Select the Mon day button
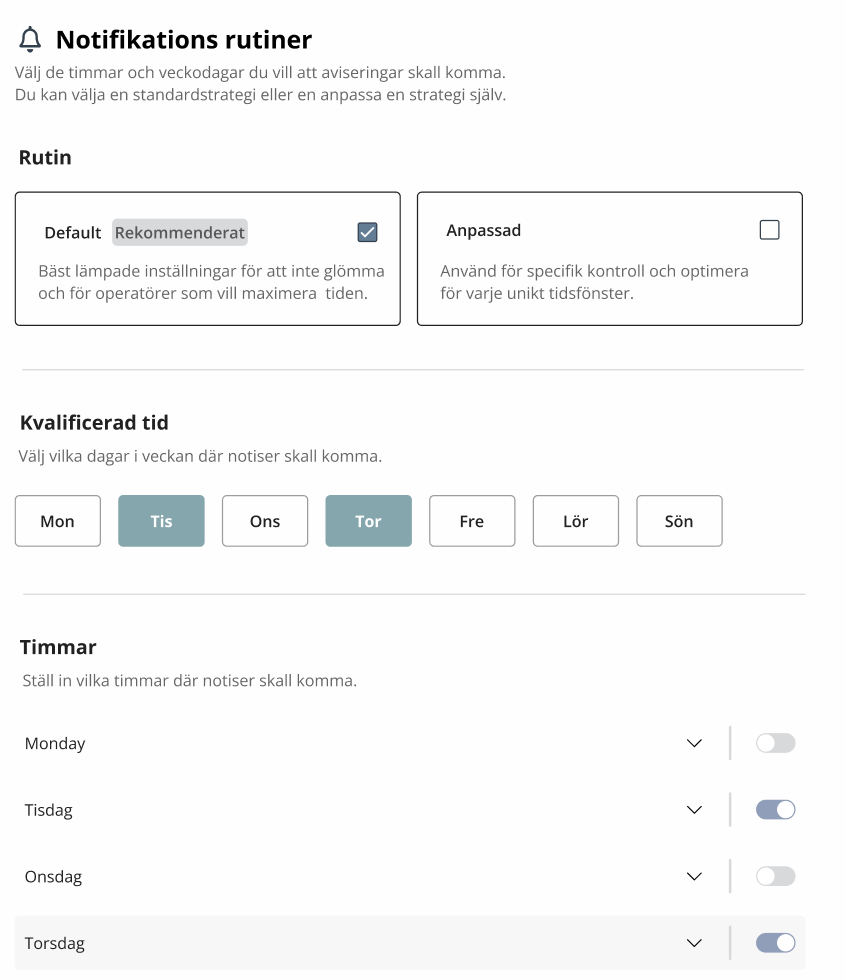This screenshot has height=980, width=846. pos(58,521)
